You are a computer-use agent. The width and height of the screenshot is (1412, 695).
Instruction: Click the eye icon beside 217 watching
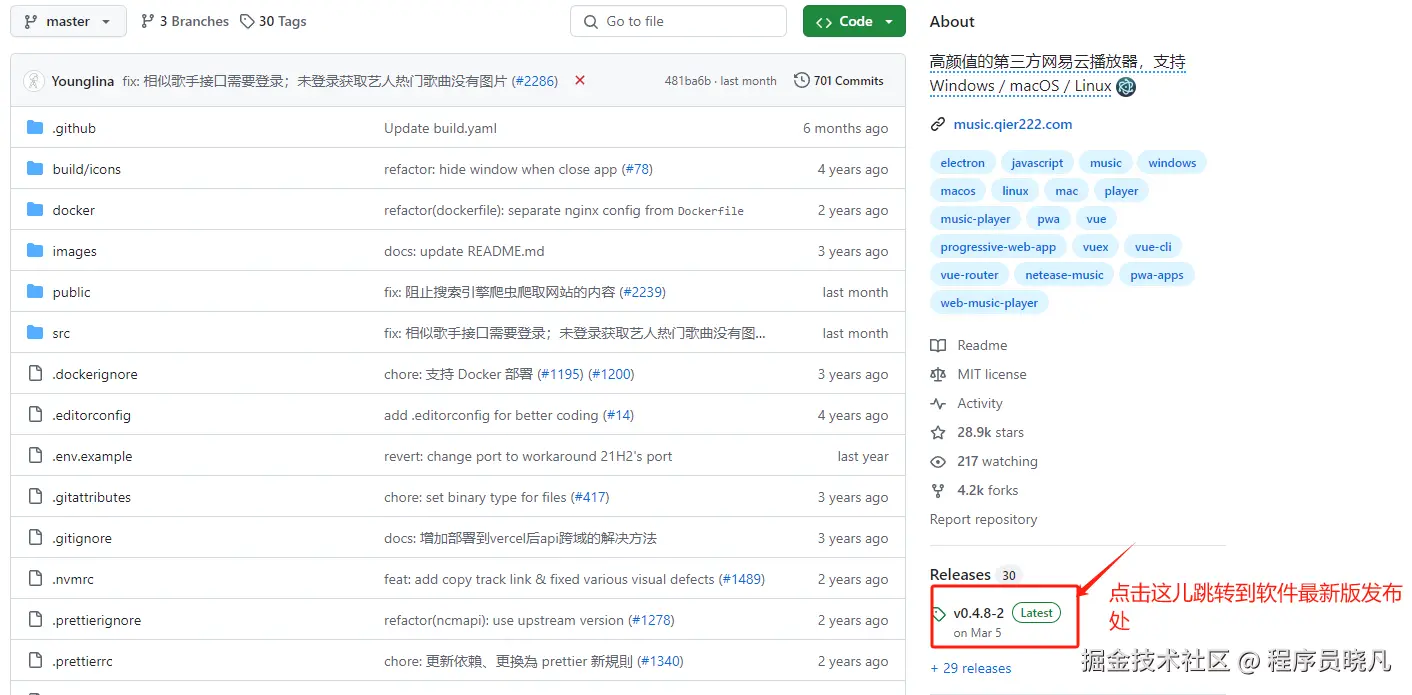[x=938, y=461]
